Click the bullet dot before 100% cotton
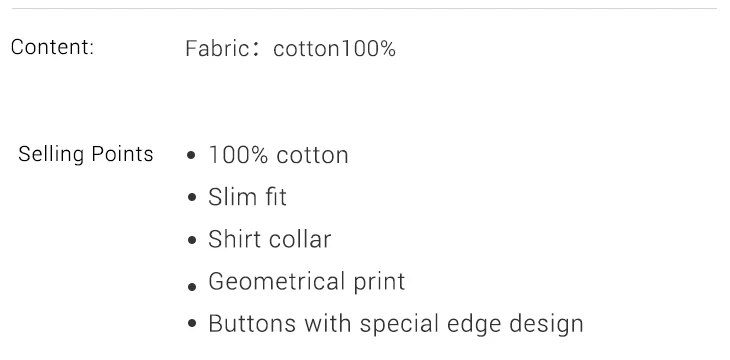The height and width of the screenshot is (360, 730). pos(191,155)
